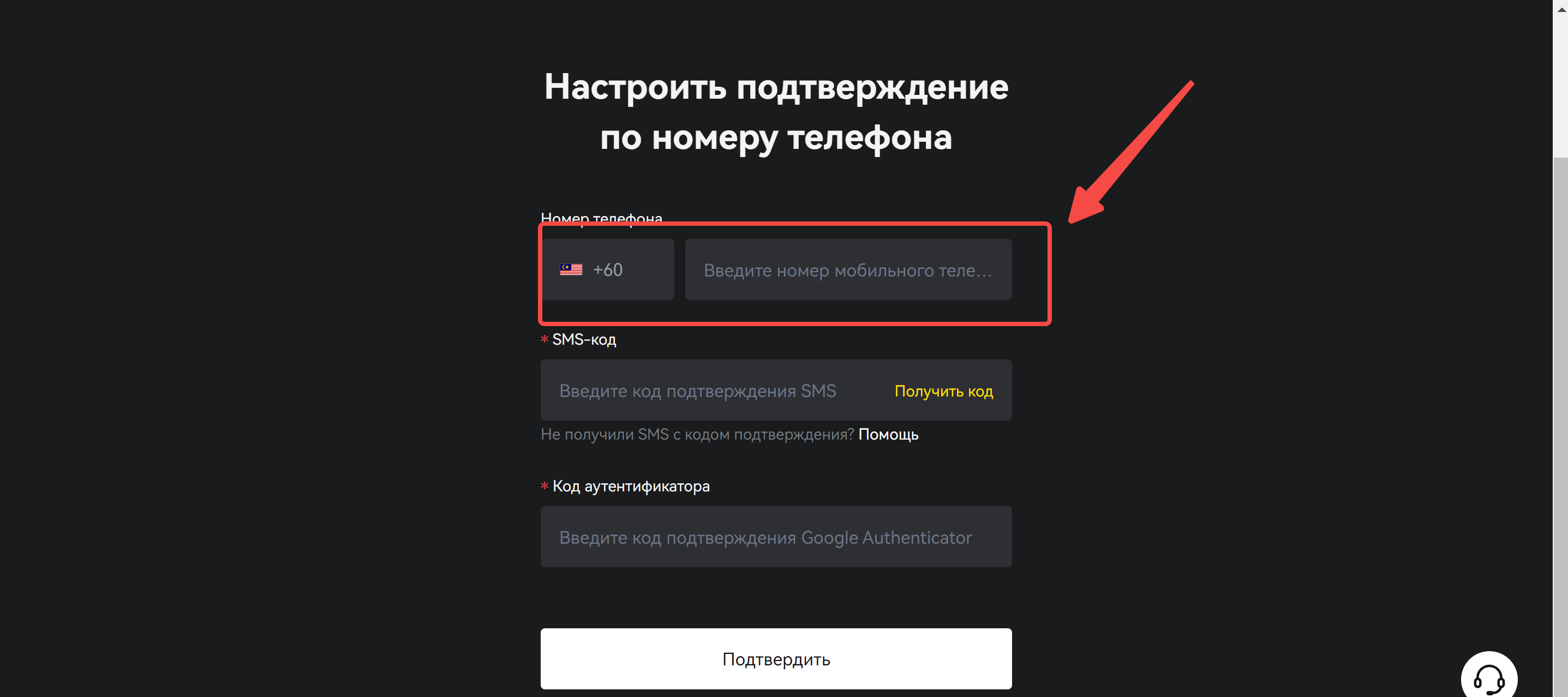Click the Malaysian flag icon
The height and width of the screenshot is (697, 1568).
(x=571, y=269)
